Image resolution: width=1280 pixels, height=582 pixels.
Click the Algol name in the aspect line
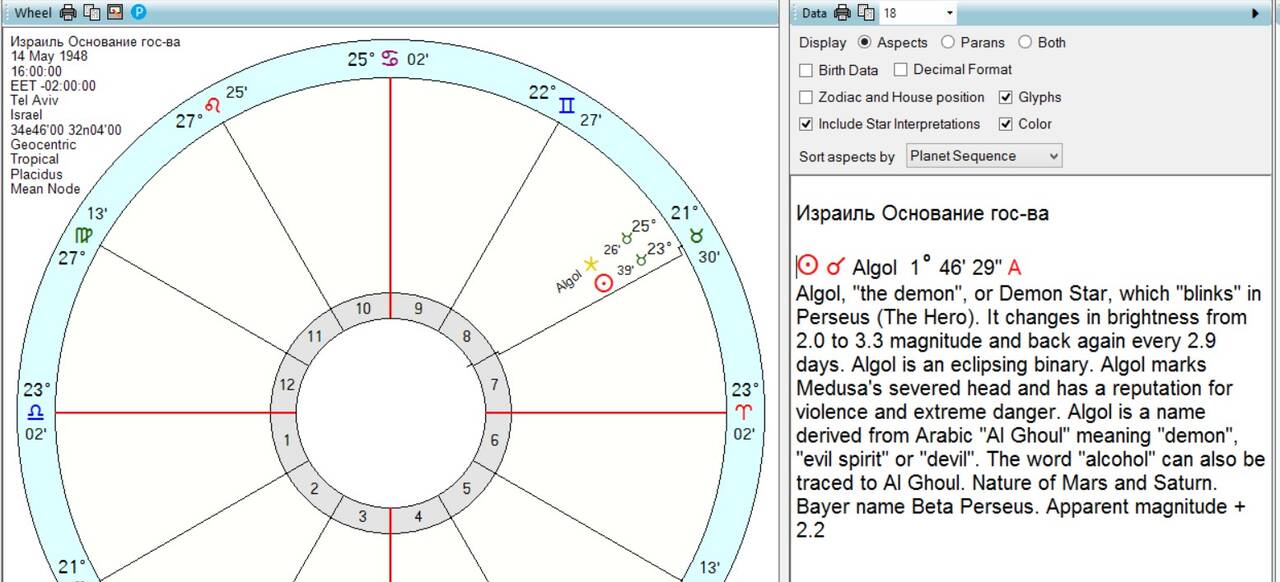[874, 267]
